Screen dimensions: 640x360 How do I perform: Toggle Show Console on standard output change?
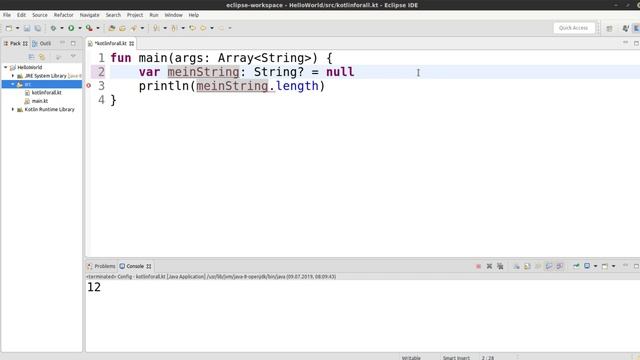[x=549, y=267]
